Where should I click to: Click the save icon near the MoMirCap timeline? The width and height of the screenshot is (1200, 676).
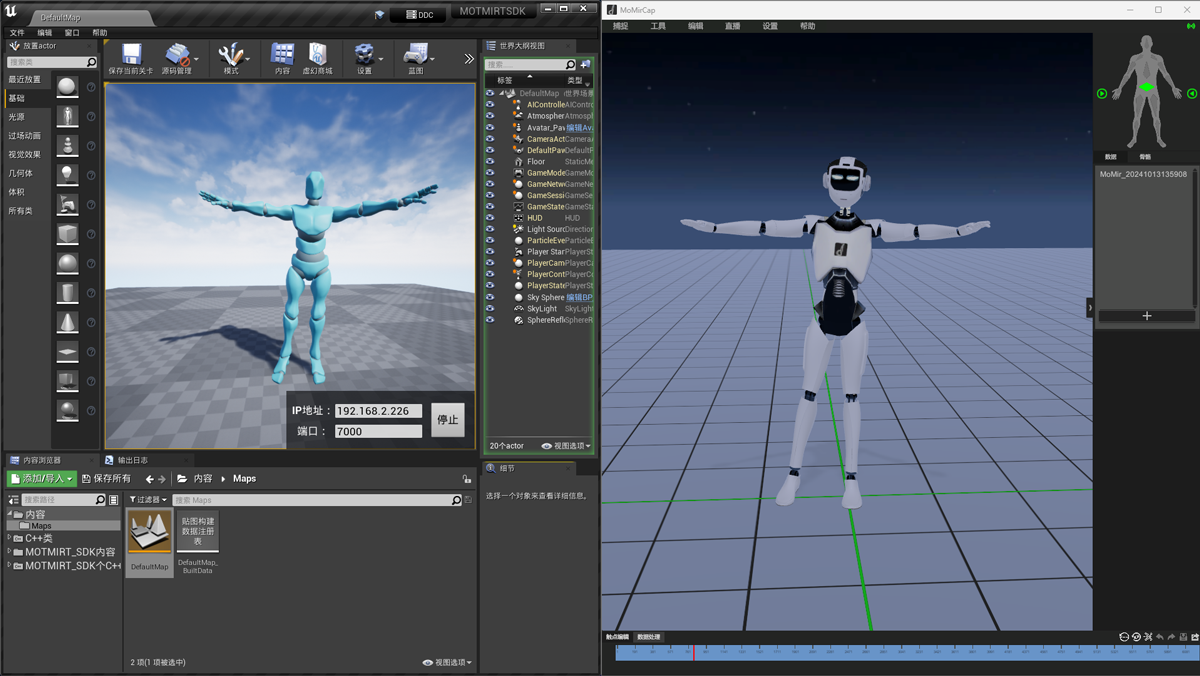pos(1183,637)
